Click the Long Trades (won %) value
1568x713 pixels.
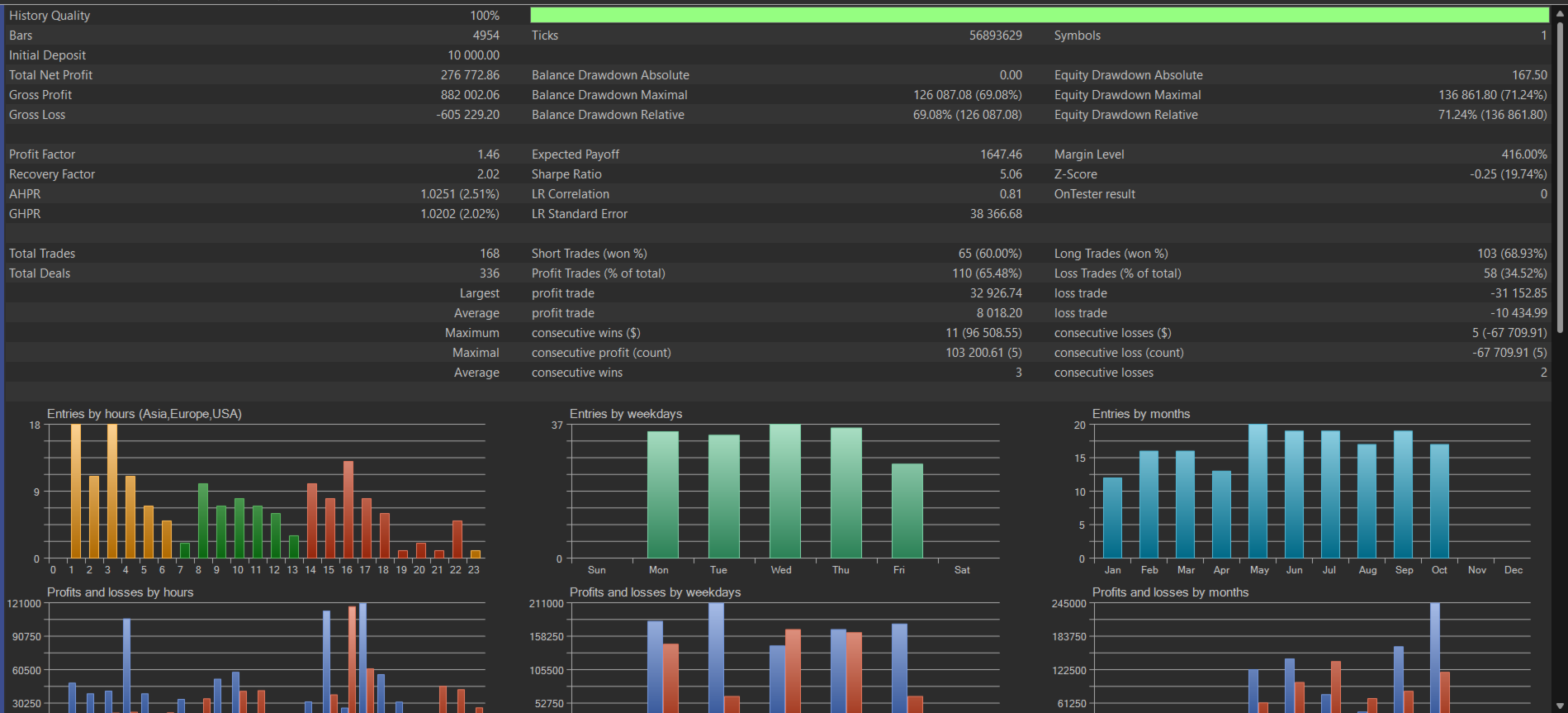point(1512,254)
